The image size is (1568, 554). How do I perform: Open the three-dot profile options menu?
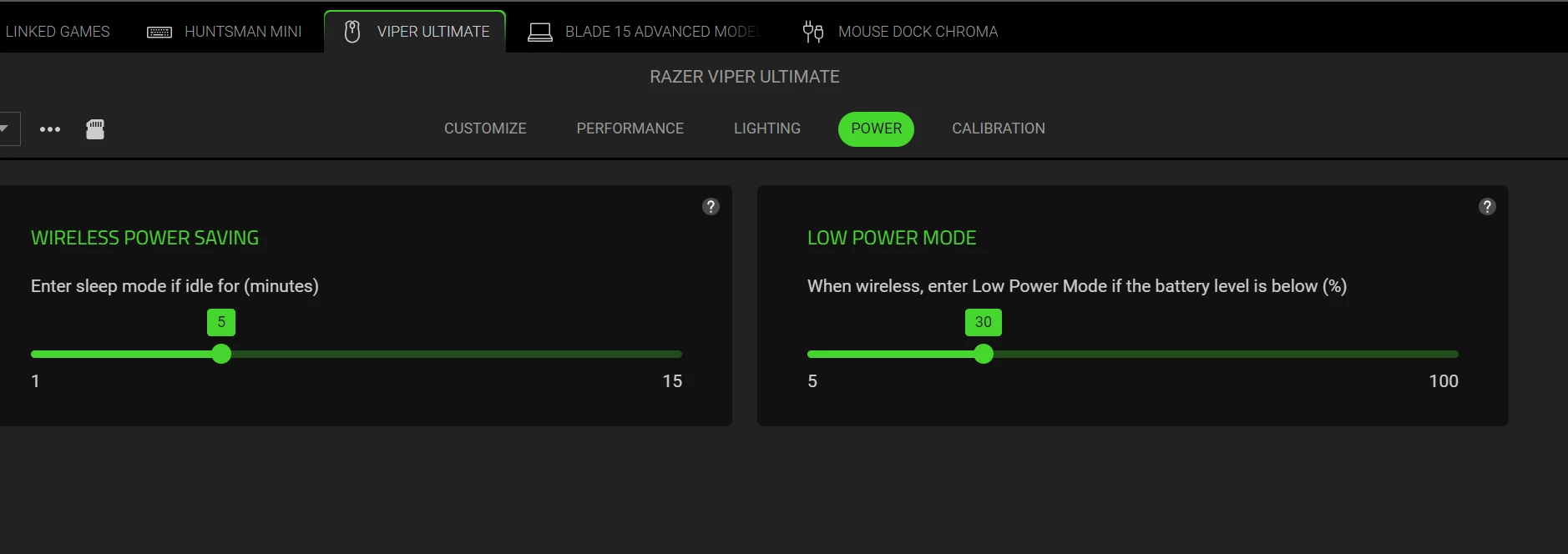pyautogui.click(x=50, y=129)
